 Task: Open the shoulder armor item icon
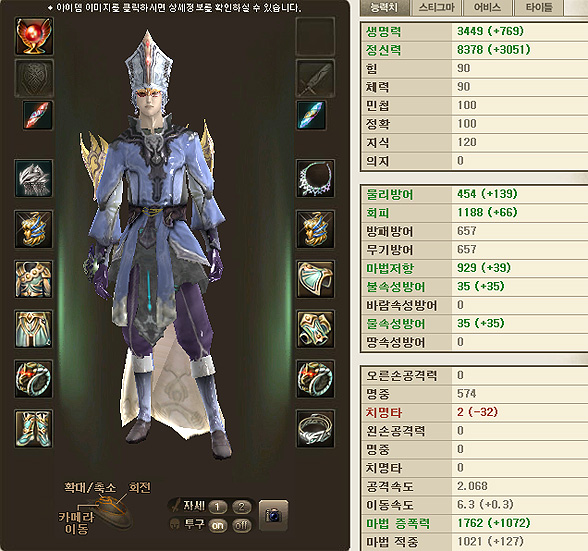[x=315, y=279]
